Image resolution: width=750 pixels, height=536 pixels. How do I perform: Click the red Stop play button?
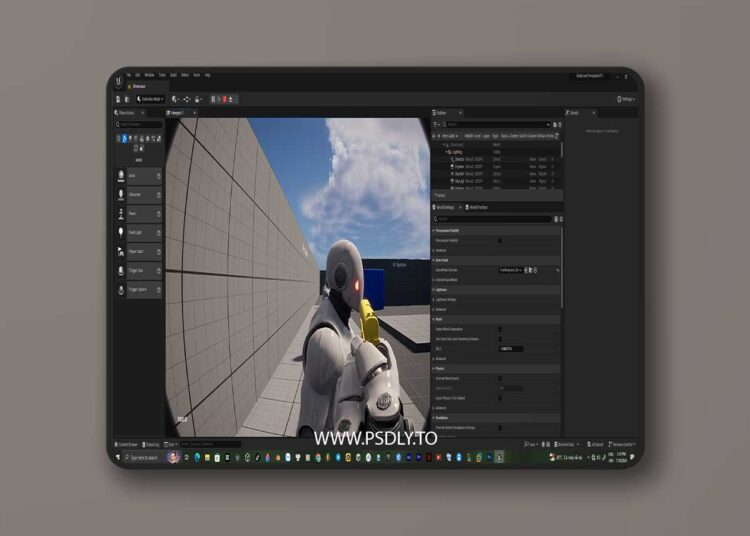(x=226, y=99)
